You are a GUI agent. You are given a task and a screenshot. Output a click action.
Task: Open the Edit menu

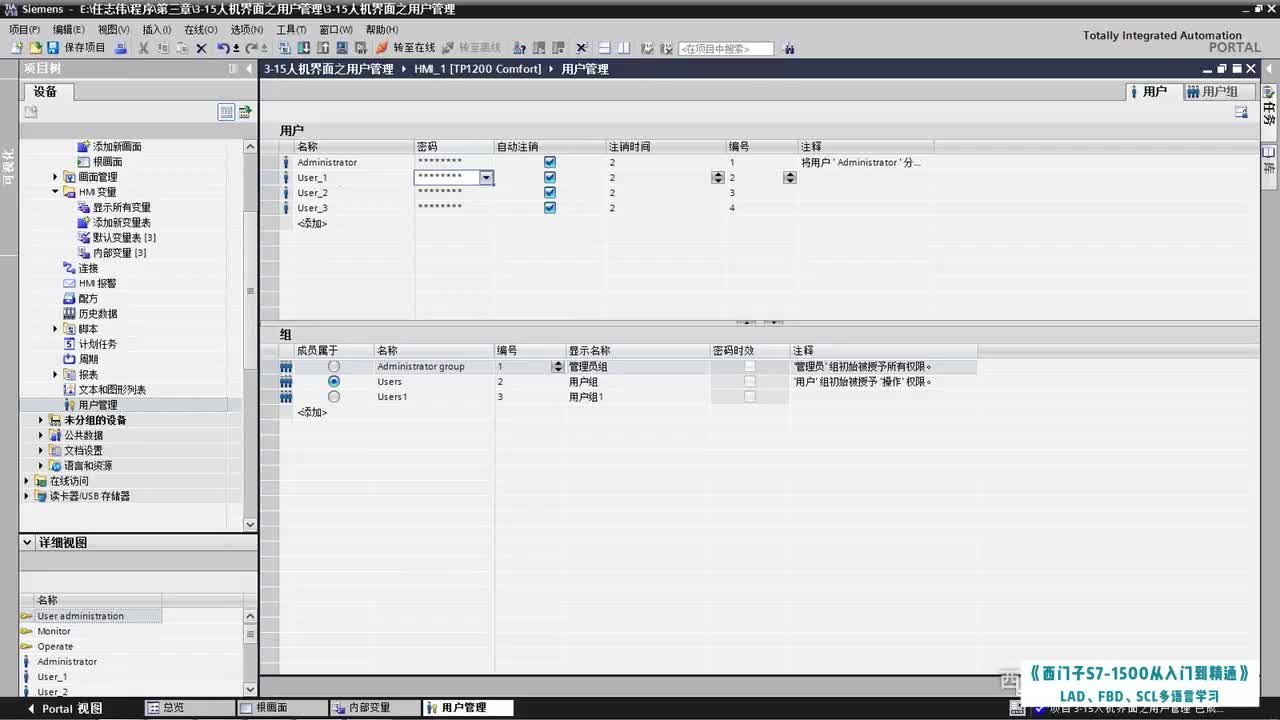(x=68, y=30)
